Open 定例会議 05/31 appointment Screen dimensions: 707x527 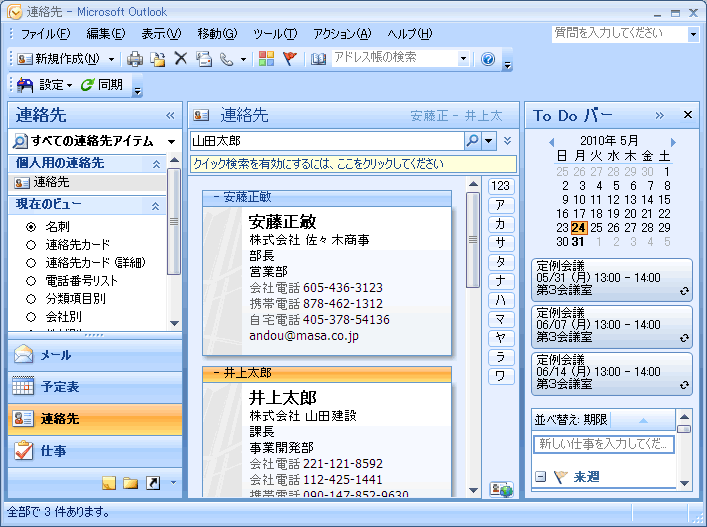point(612,280)
